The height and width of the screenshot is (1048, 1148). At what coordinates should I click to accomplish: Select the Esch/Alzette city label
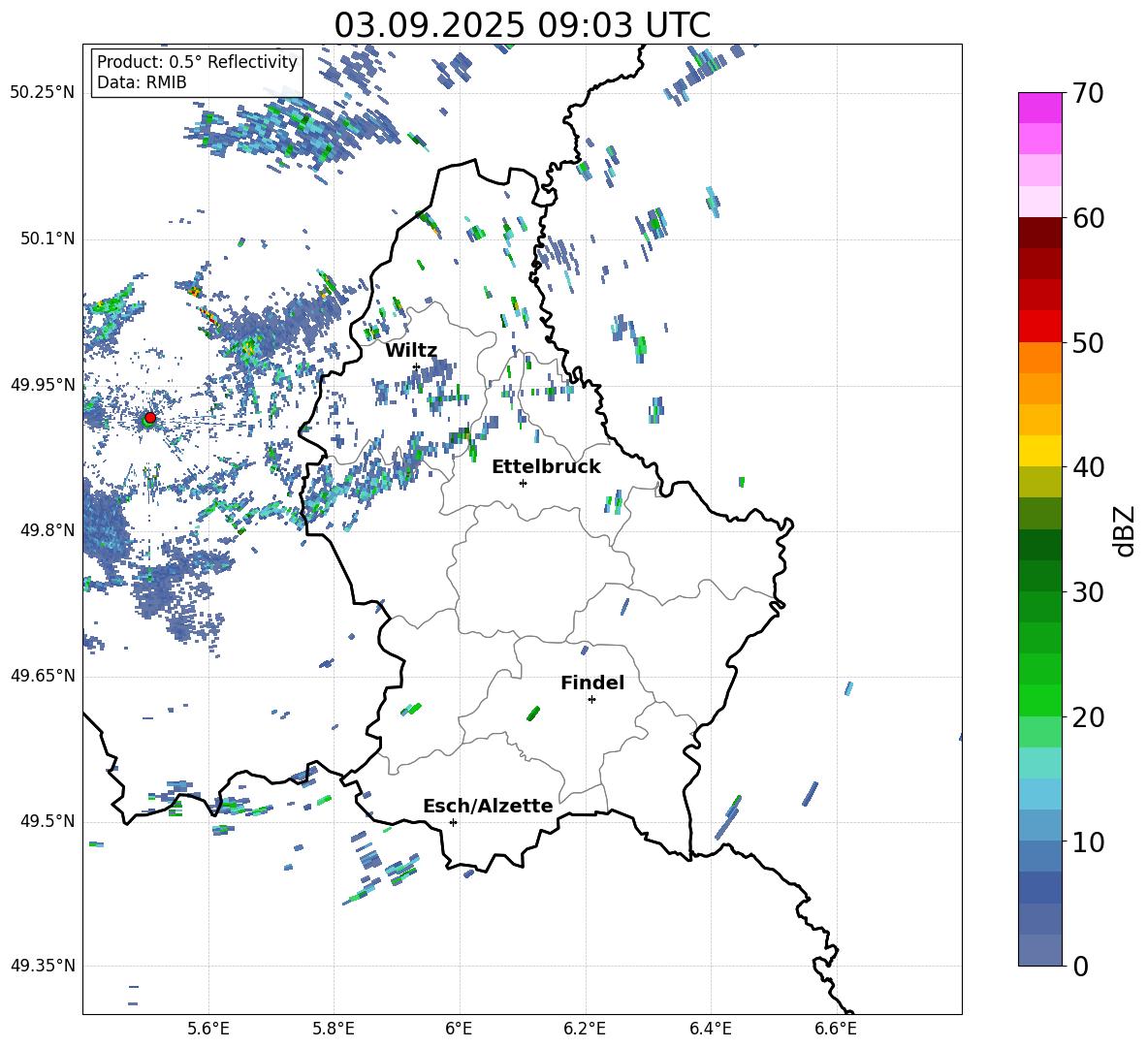[x=488, y=806]
